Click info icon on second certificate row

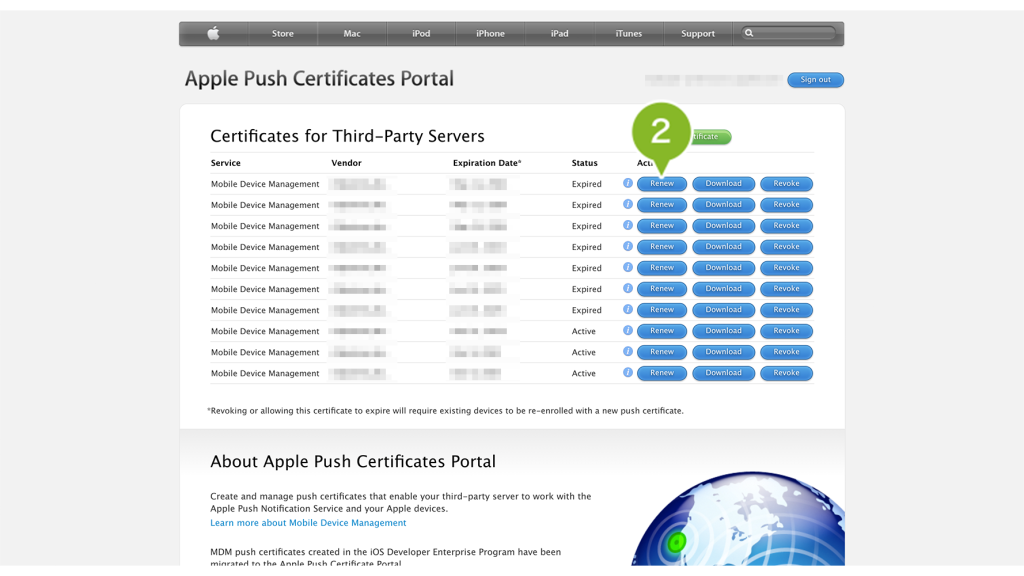(x=627, y=204)
